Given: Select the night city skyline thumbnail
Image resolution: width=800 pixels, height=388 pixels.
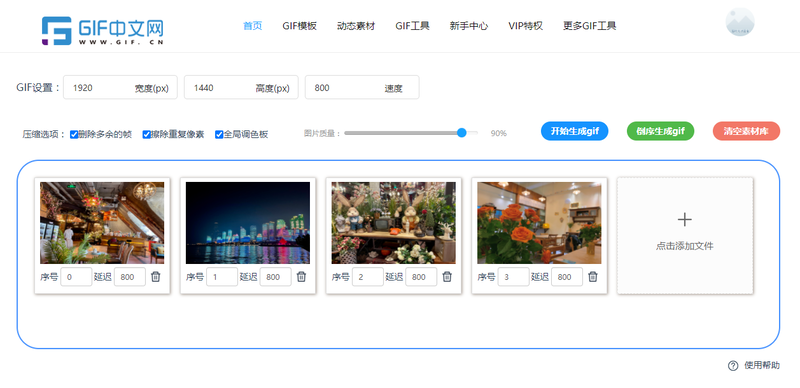Looking at the screenshot, I should pos(248,223).
